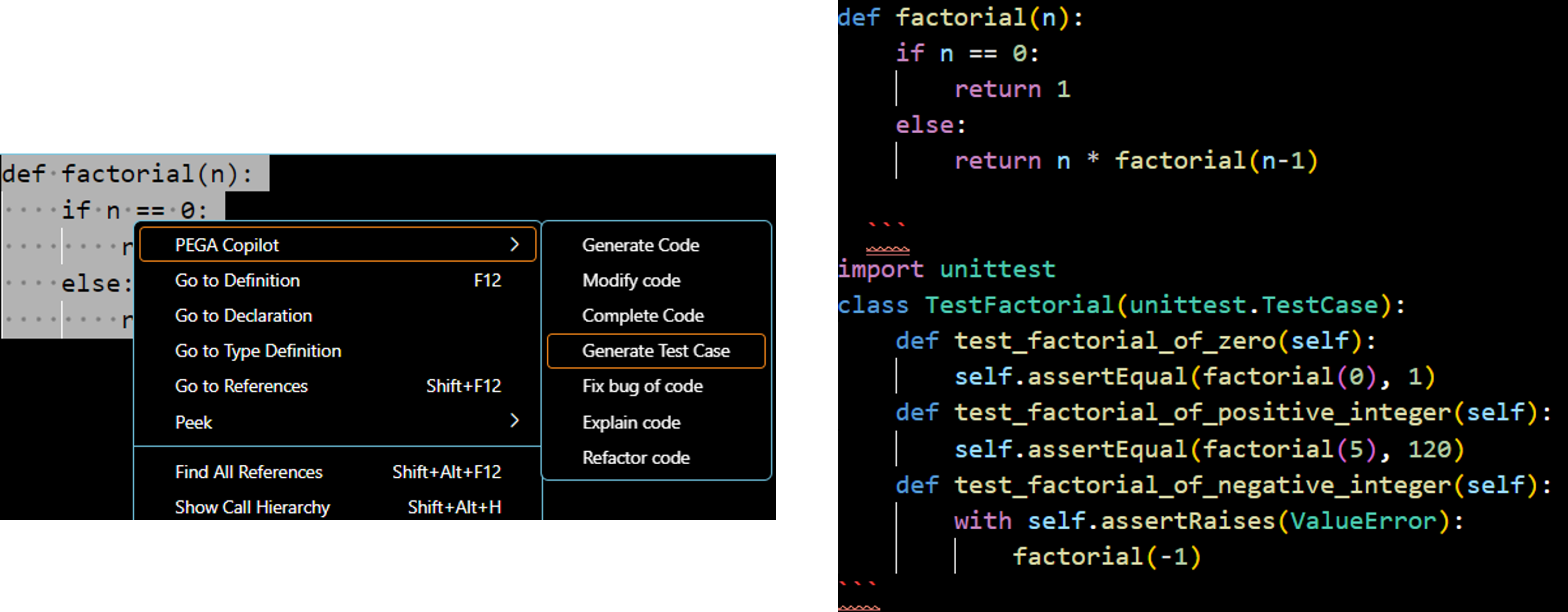The width and height of the screenshot is (1568, 612).
Task: Click the F12 shortcut label
Action: coord(487,280)
